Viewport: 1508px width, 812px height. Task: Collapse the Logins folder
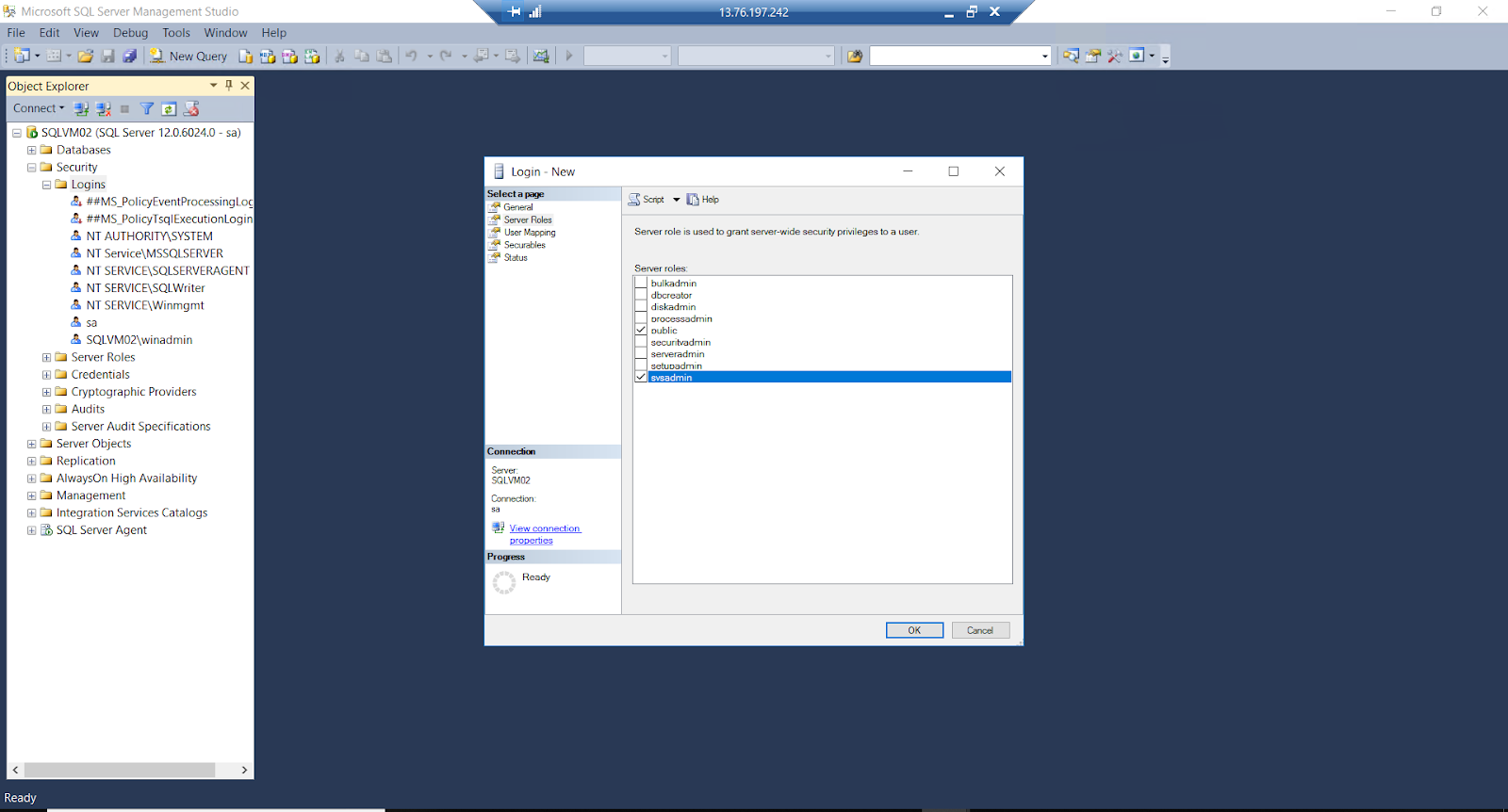pyautogui.click(x=46, y=185)
